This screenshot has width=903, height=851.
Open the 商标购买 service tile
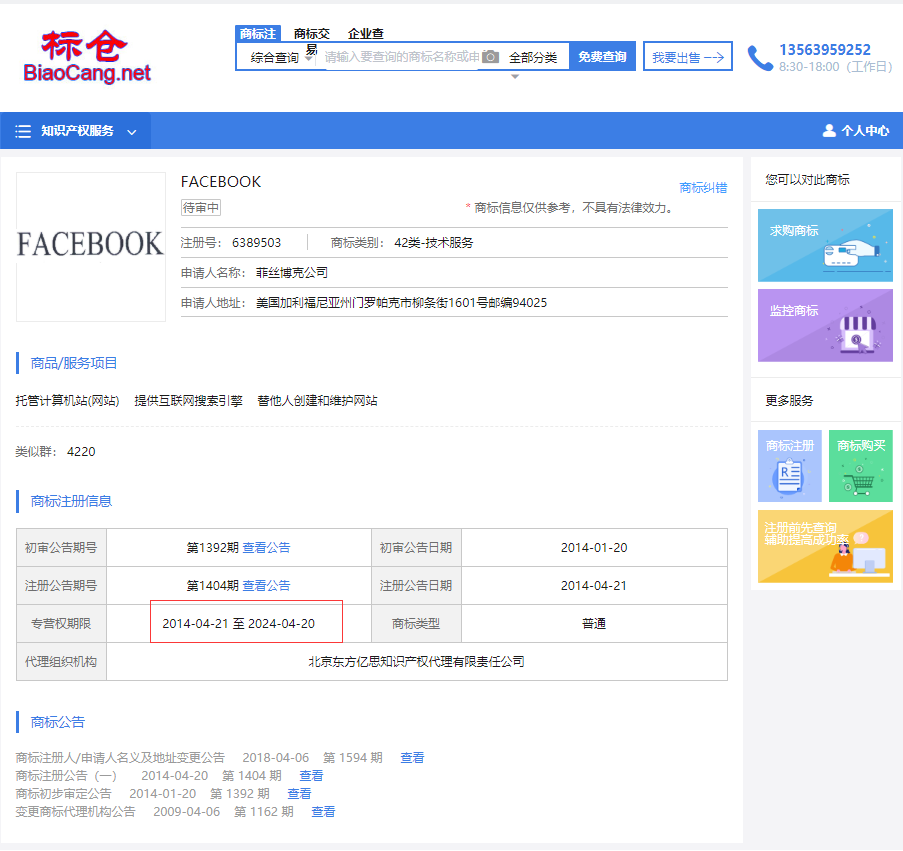pos(860,466)
